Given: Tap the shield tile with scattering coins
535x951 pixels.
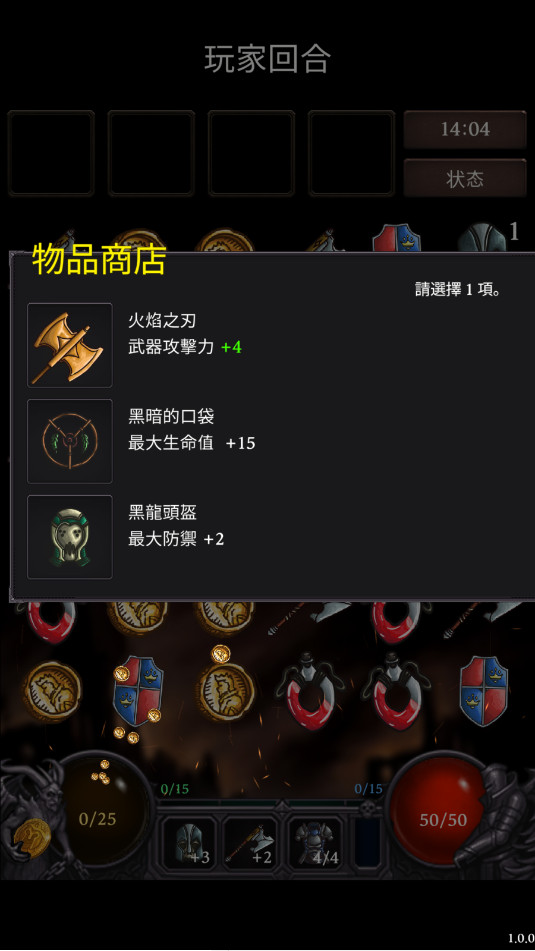Looking at the screenshot, I should click(138, 690).
